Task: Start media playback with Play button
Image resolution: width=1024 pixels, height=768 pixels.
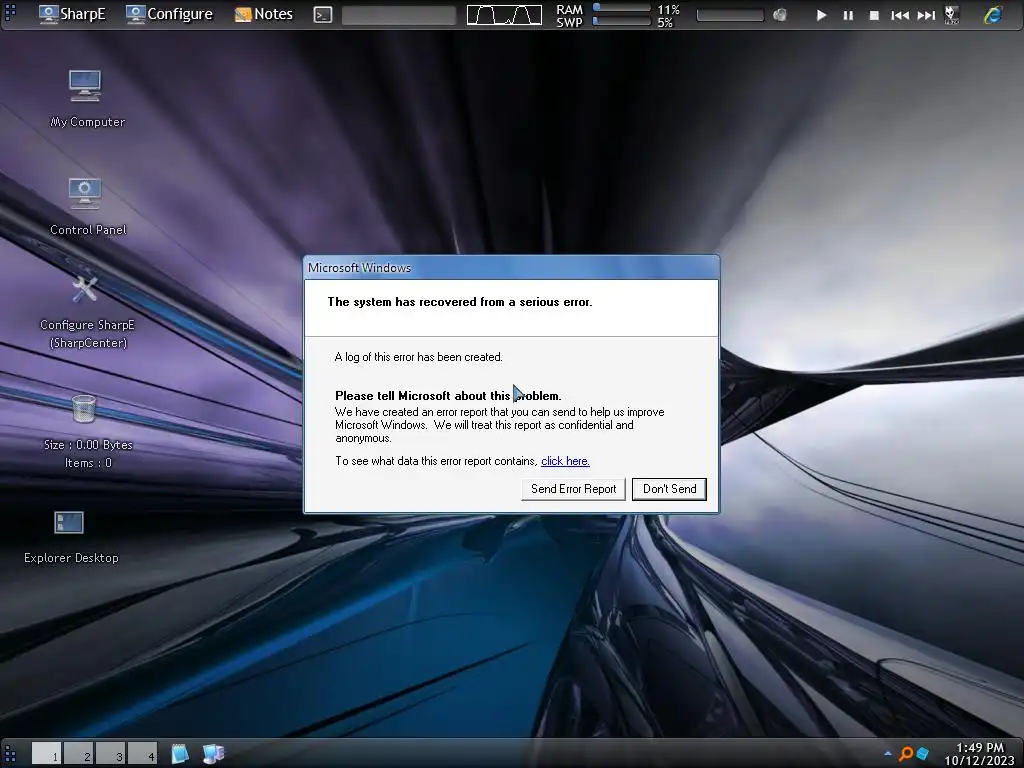Action: click(x=822, y=15)
